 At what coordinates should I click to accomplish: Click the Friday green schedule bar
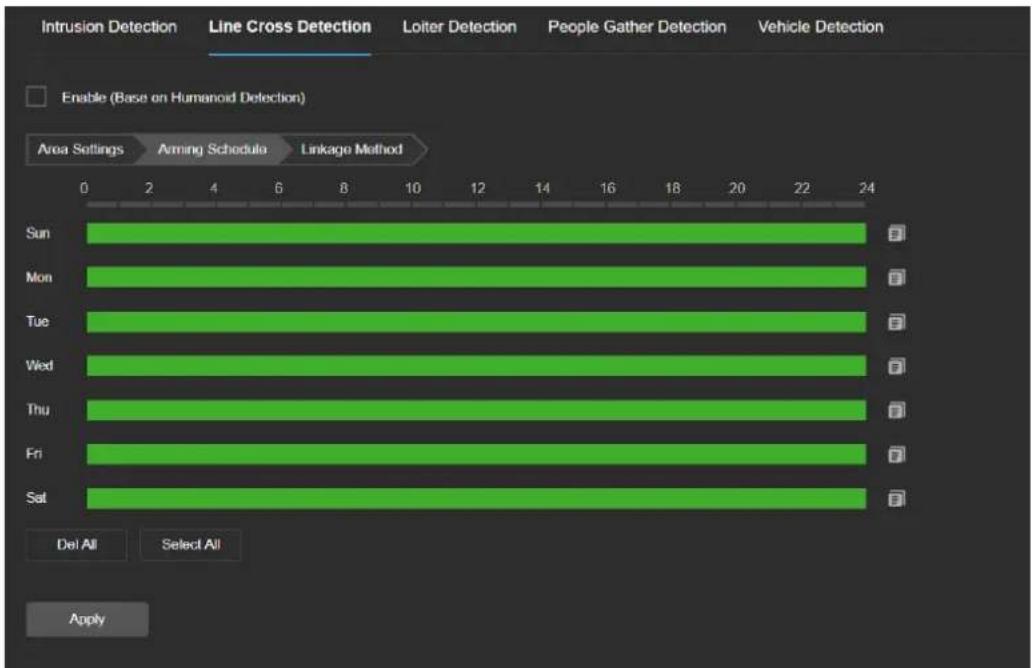[477, 454]
